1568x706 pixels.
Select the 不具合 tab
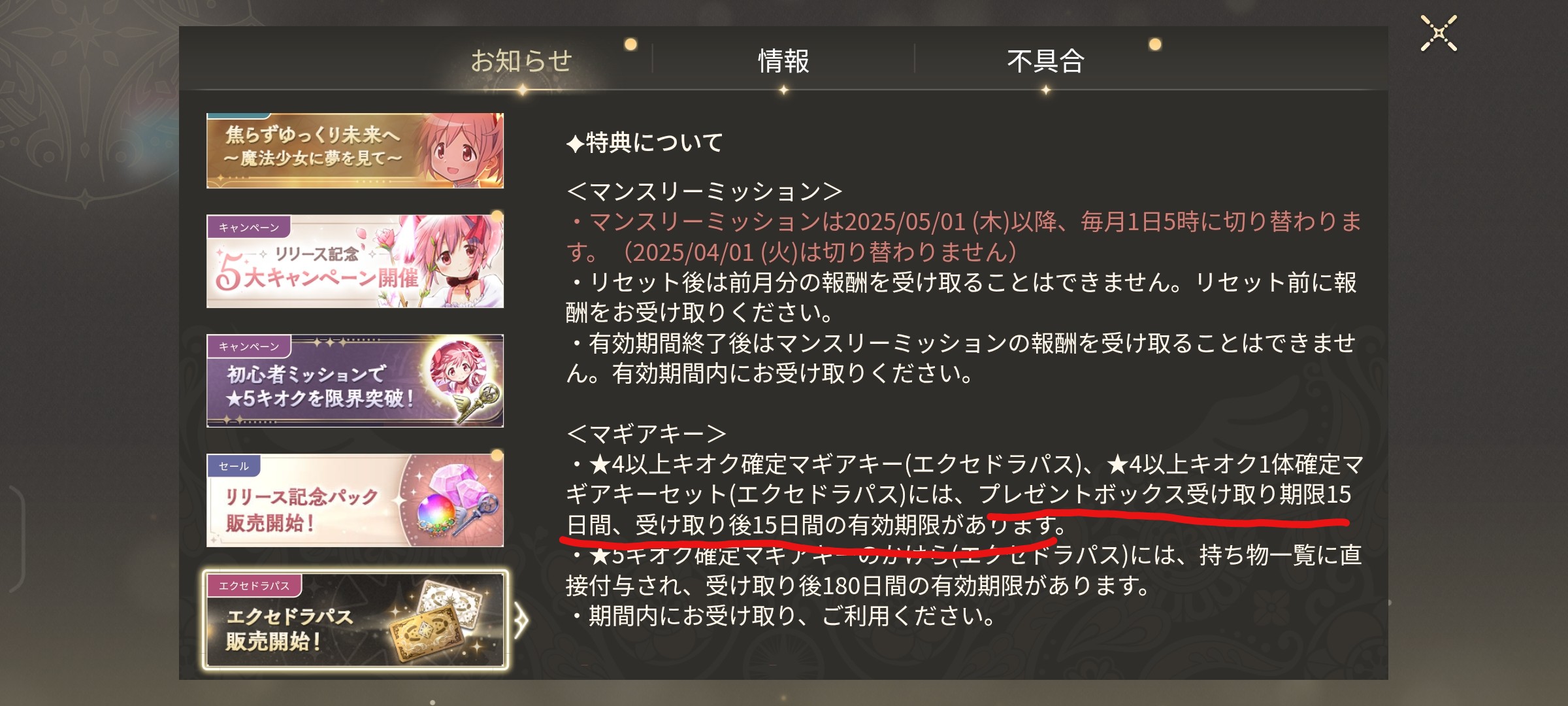pos(1045,61)
